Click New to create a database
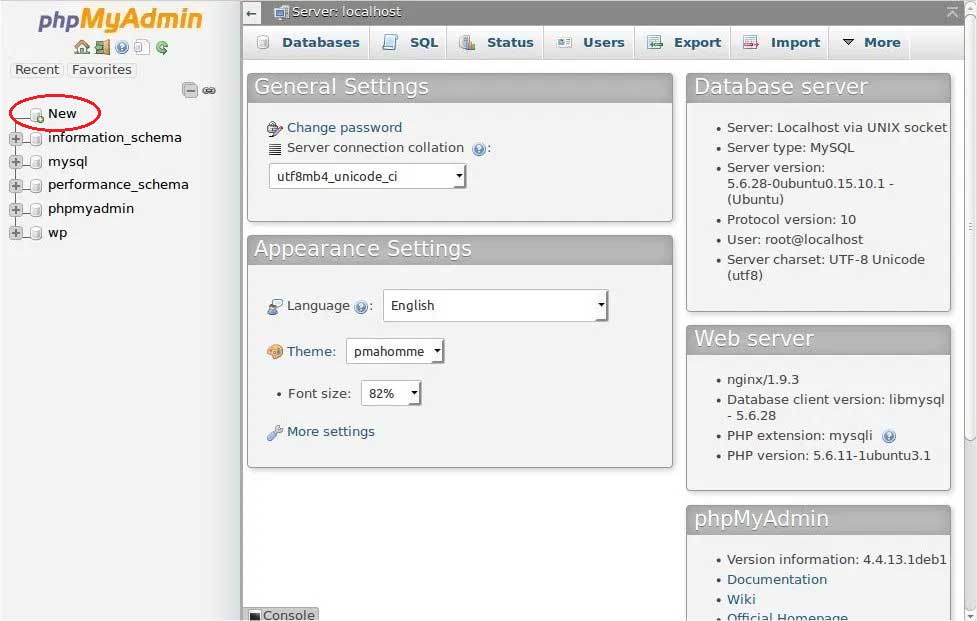977x621 pixels. pyautogui.click(x=65, y=113)
